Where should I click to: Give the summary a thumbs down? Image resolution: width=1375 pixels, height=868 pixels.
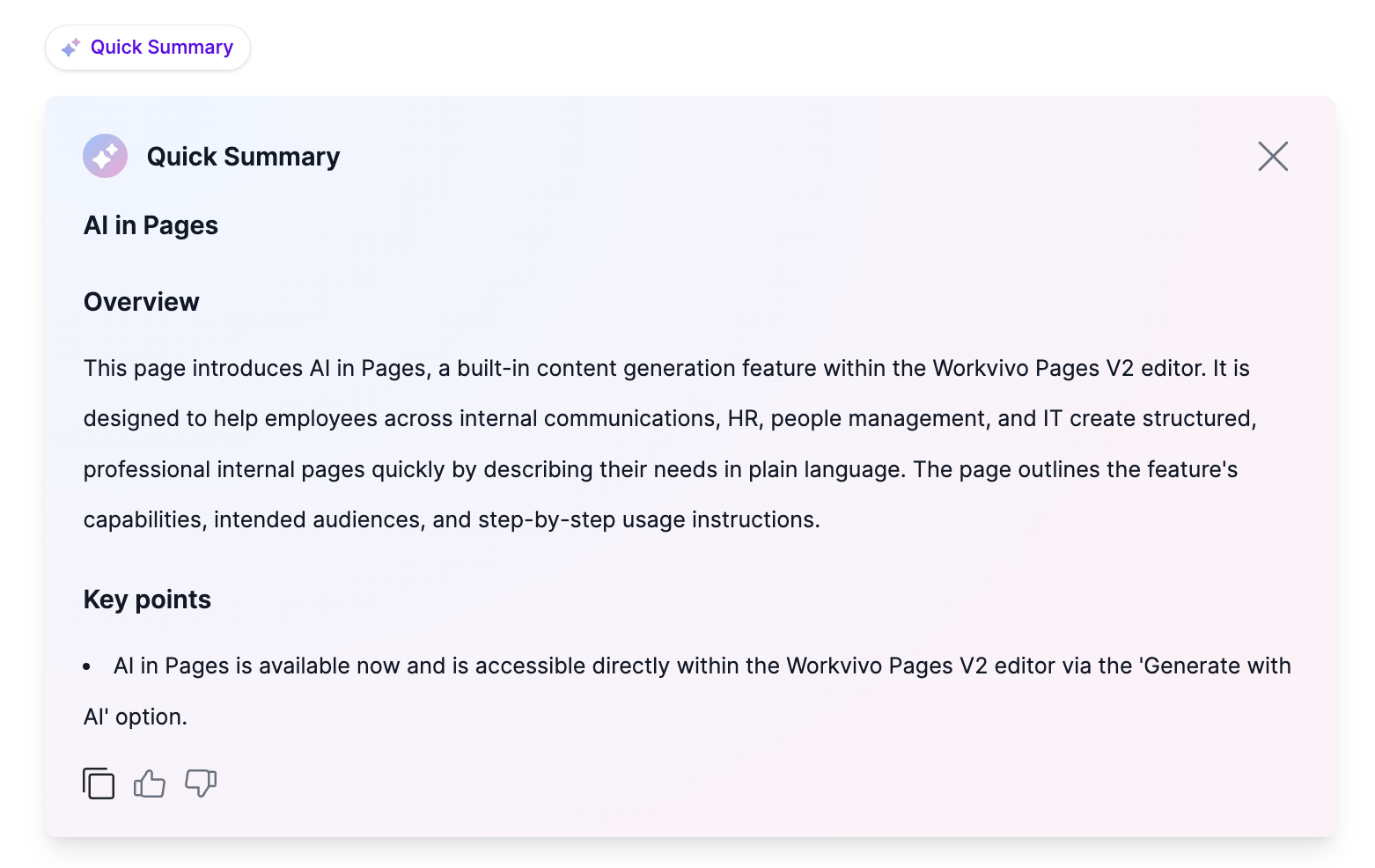(201, 783)
